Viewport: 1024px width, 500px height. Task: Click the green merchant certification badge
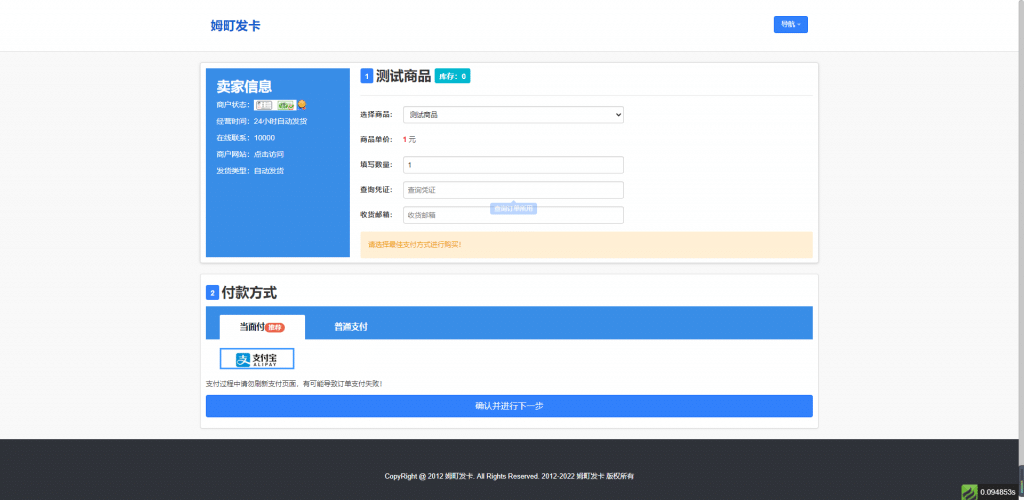click(x=286, y=104)
